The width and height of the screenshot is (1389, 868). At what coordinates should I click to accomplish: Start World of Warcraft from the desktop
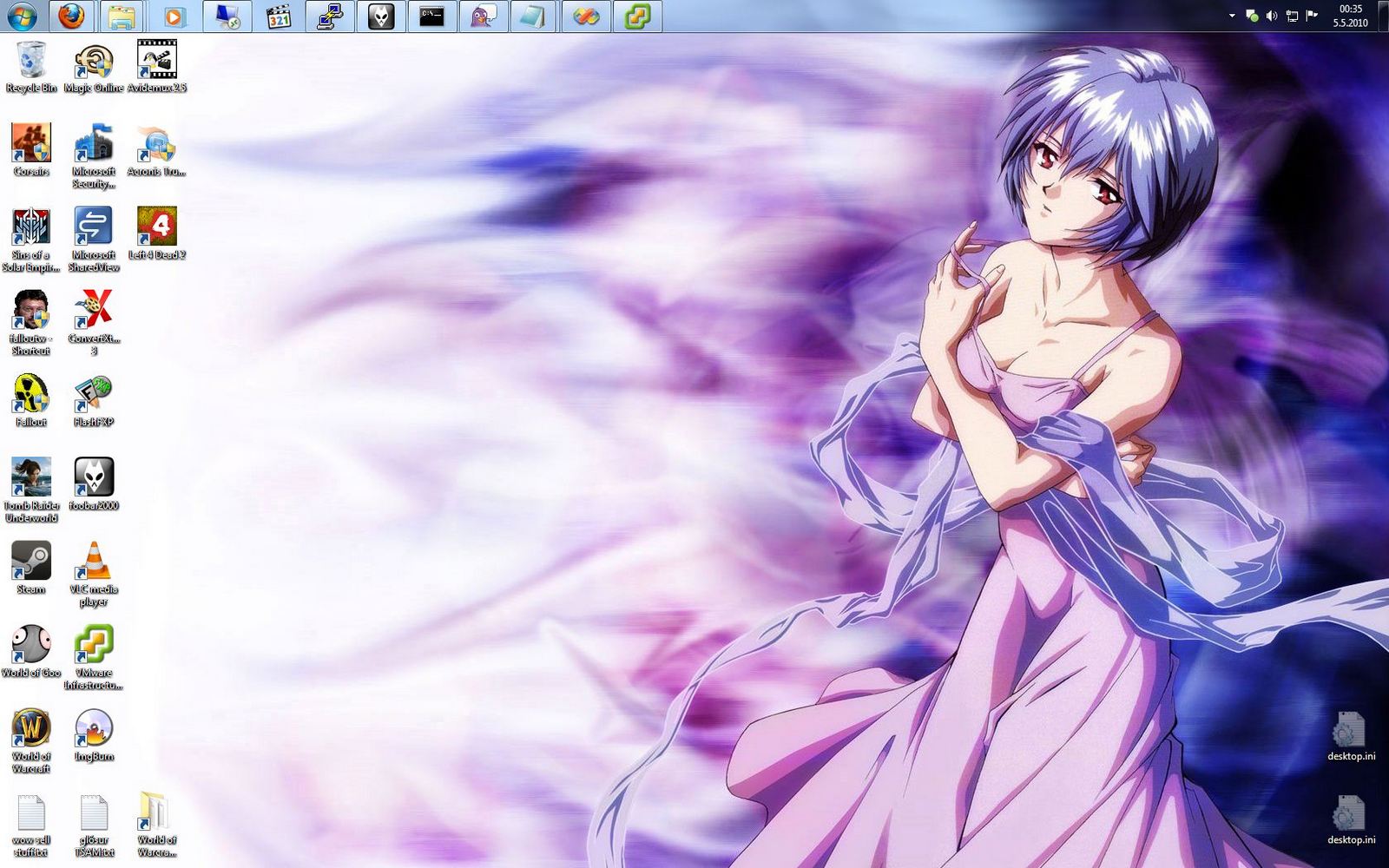tap(31, 727)
